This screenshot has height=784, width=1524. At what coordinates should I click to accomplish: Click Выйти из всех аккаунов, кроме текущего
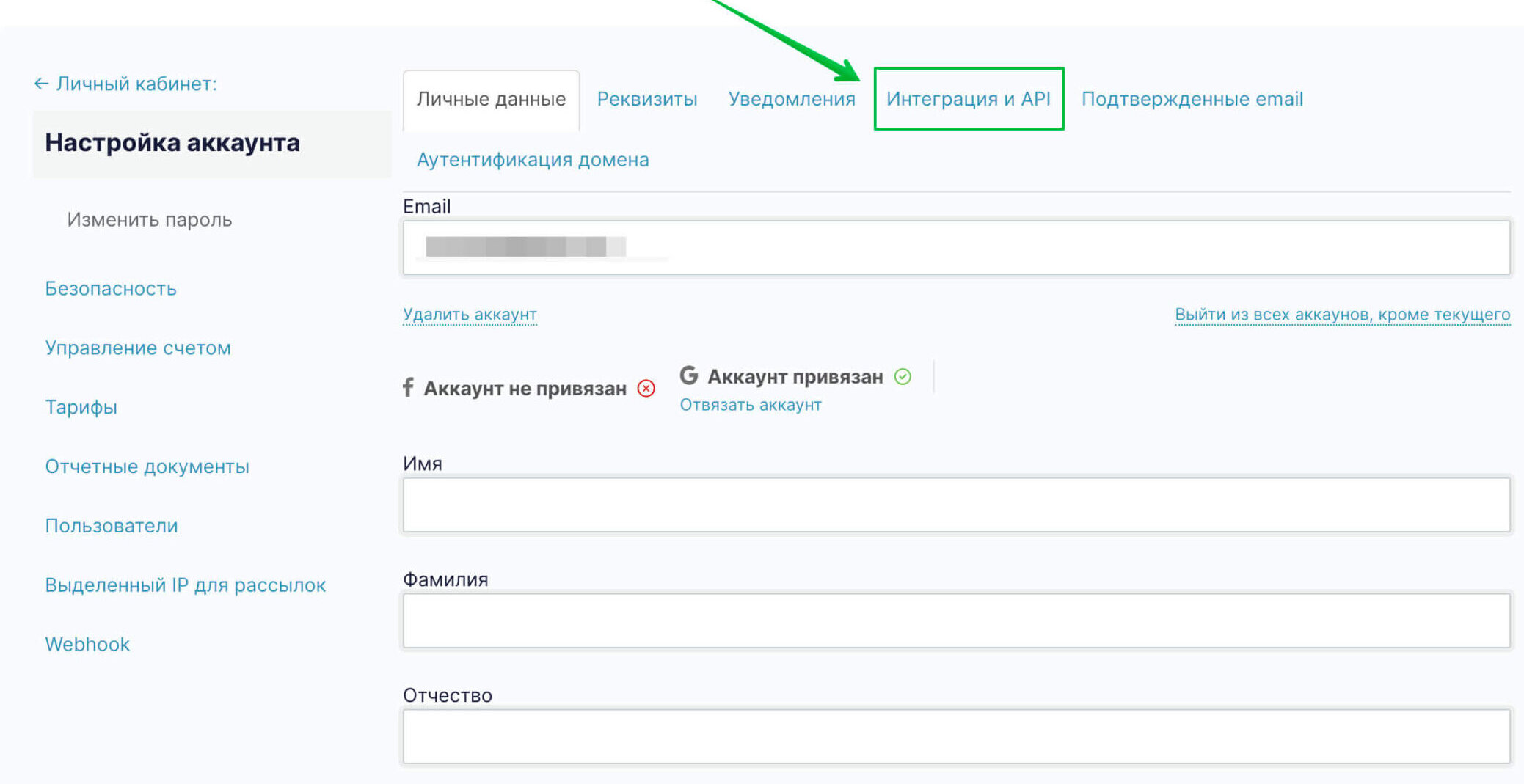1343,315
